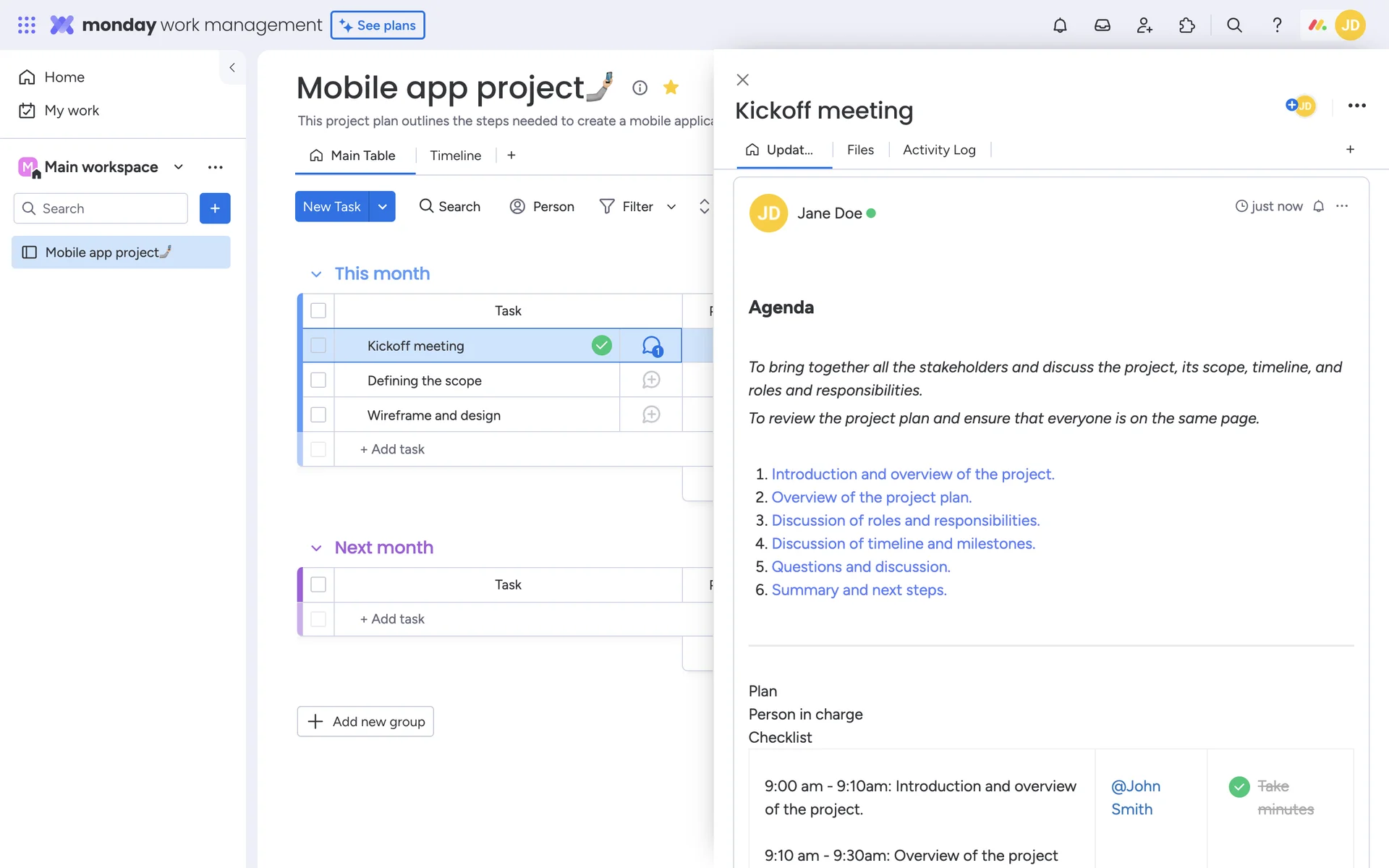
Task: Check the Defining the scope checkbox
Action: [318, 380]
